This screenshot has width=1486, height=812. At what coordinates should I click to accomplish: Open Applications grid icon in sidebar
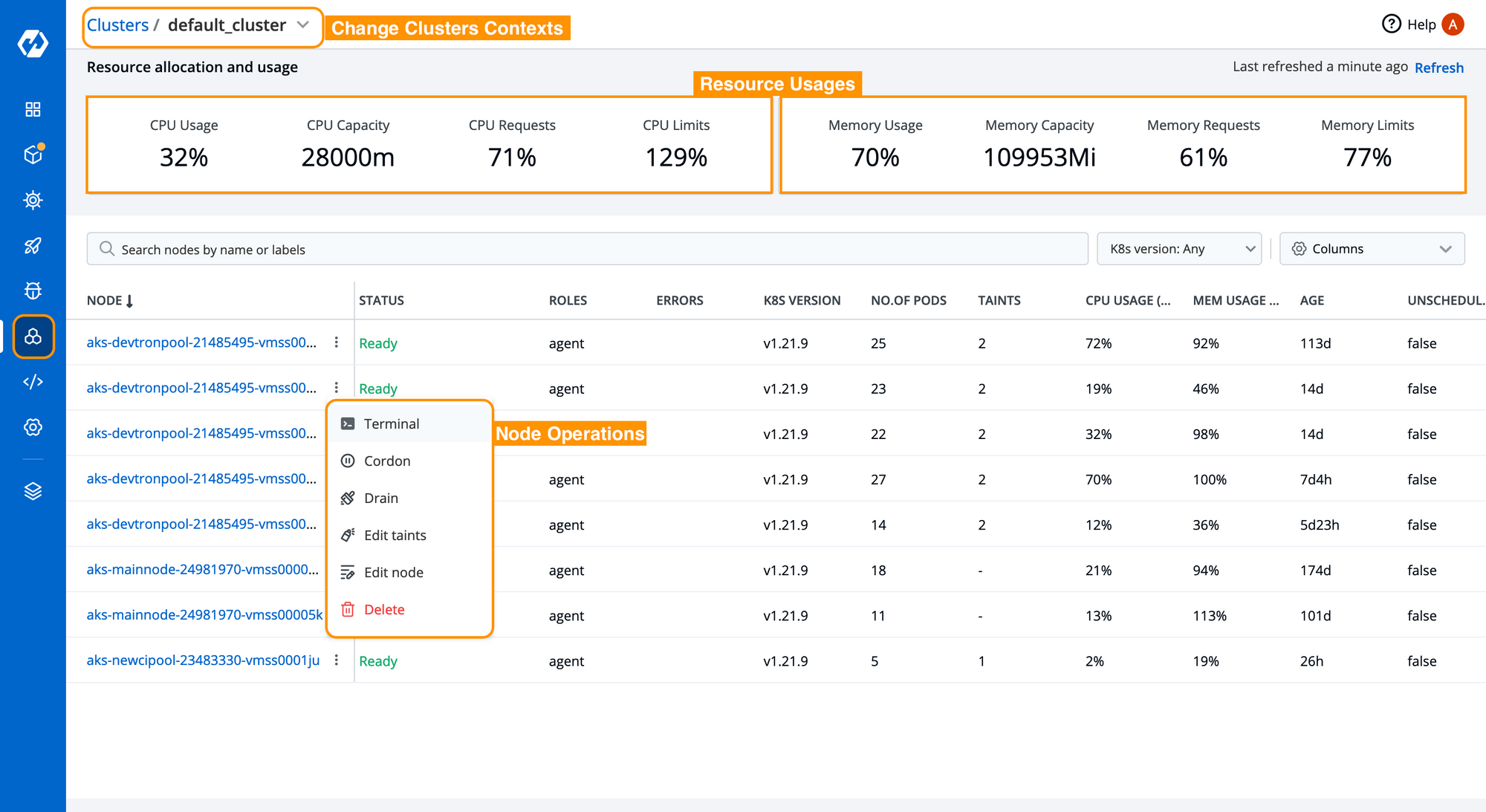(x=33, y=109)
